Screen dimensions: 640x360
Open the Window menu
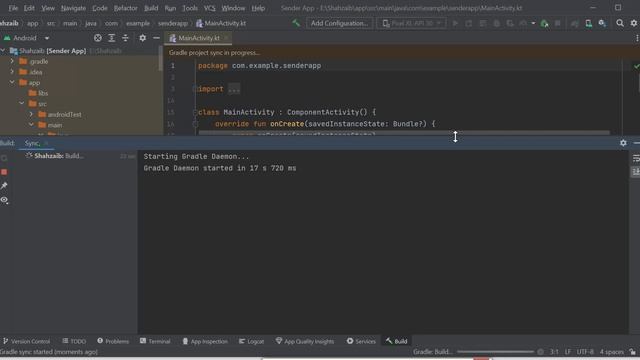(233, 8)
